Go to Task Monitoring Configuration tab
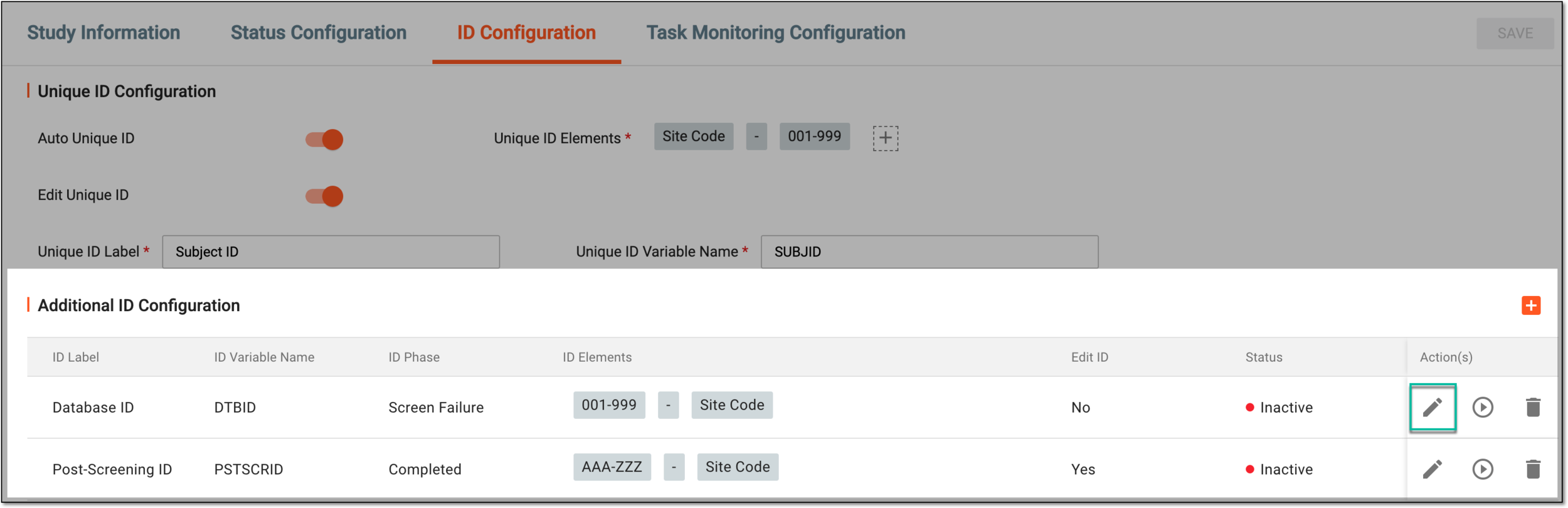1568x508 pixels. coord(776,33)
